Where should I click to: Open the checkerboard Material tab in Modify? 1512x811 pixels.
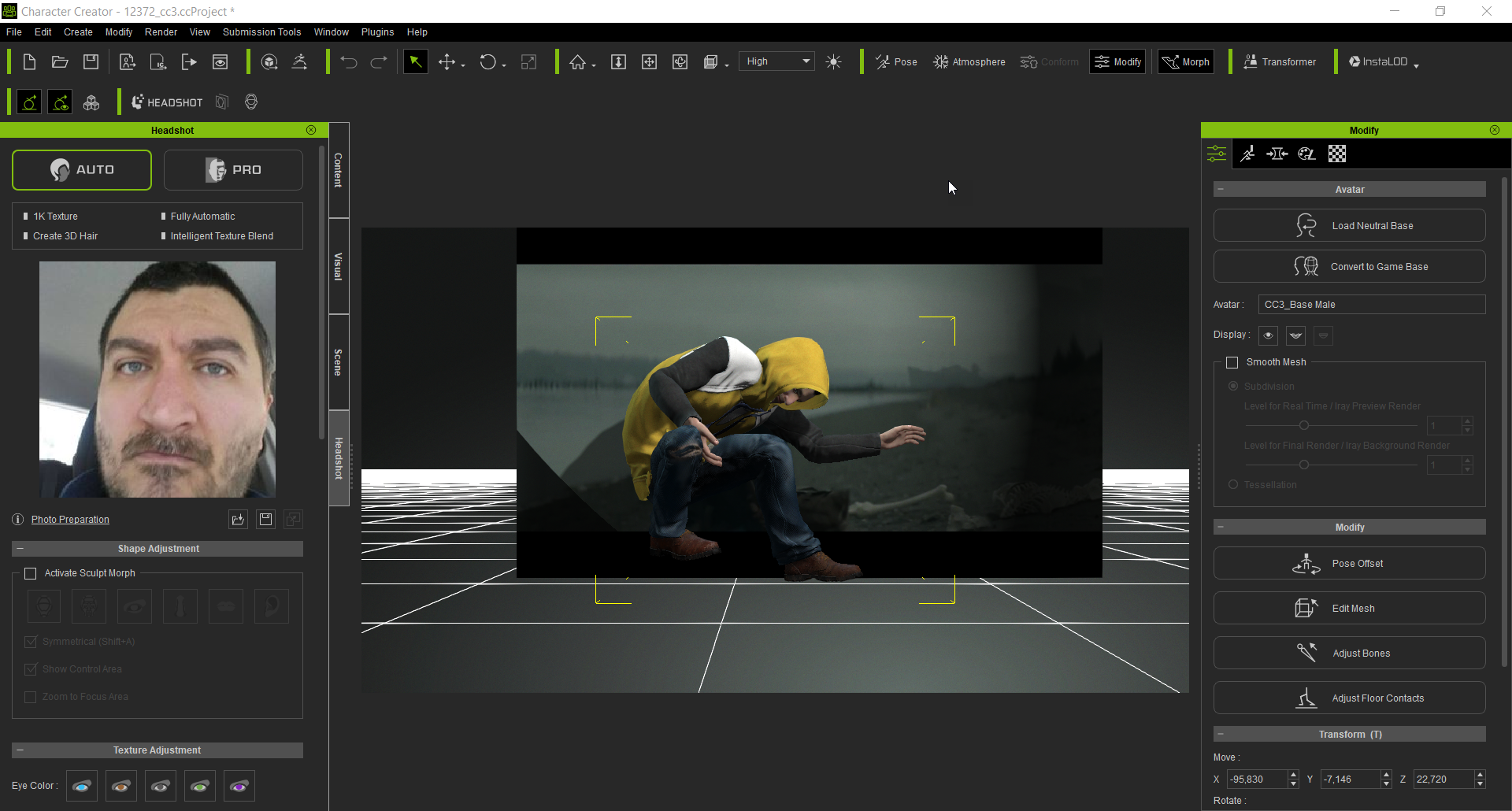pyautogui.click(x=1337, y=154)
